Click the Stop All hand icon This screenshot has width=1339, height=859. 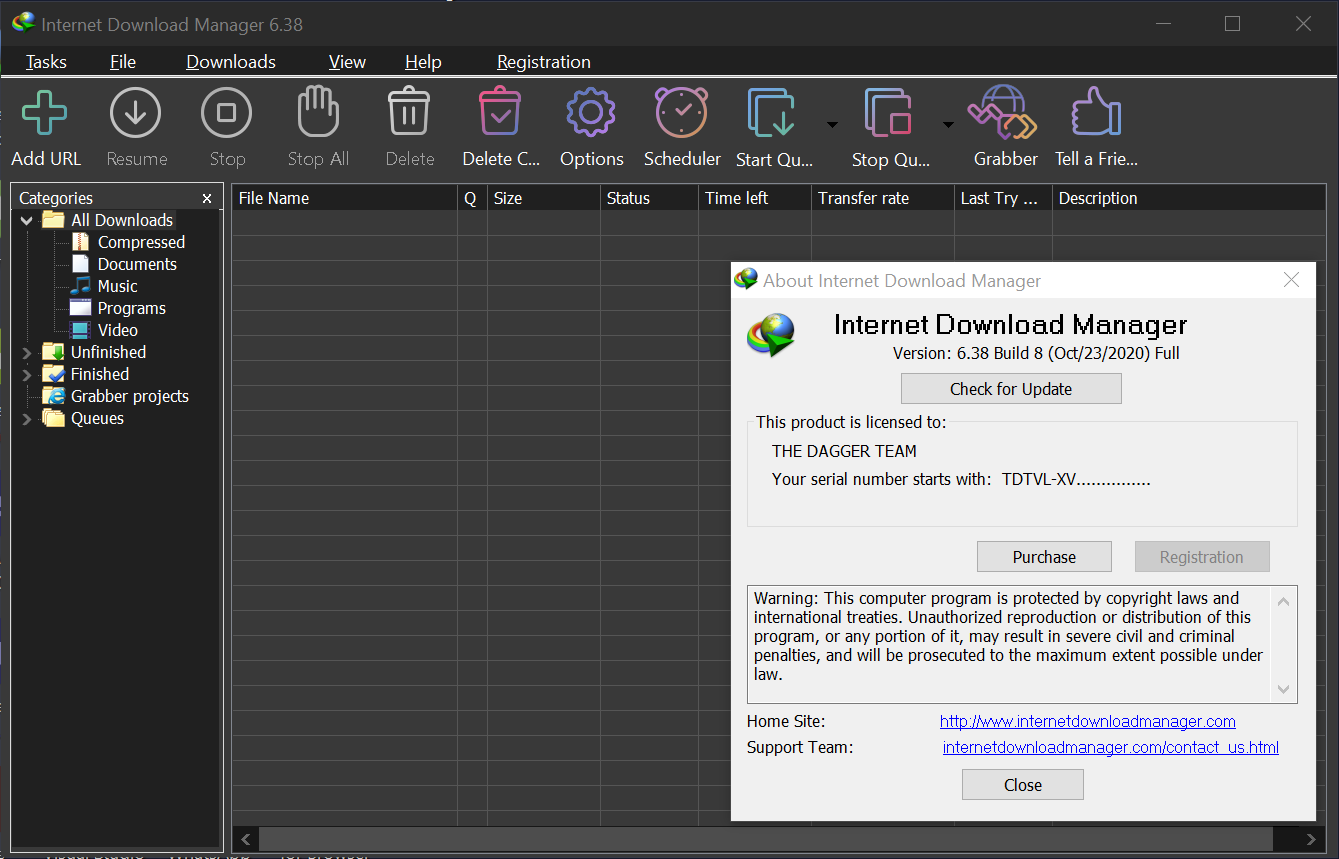pos(318,112)
